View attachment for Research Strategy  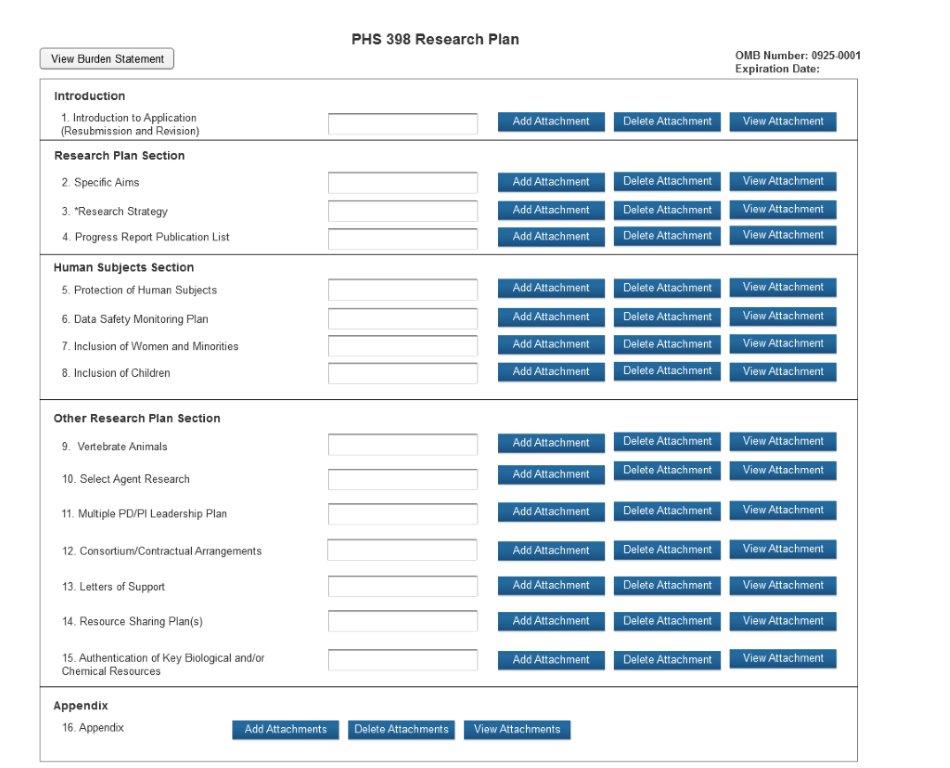[x=783, y=210]
